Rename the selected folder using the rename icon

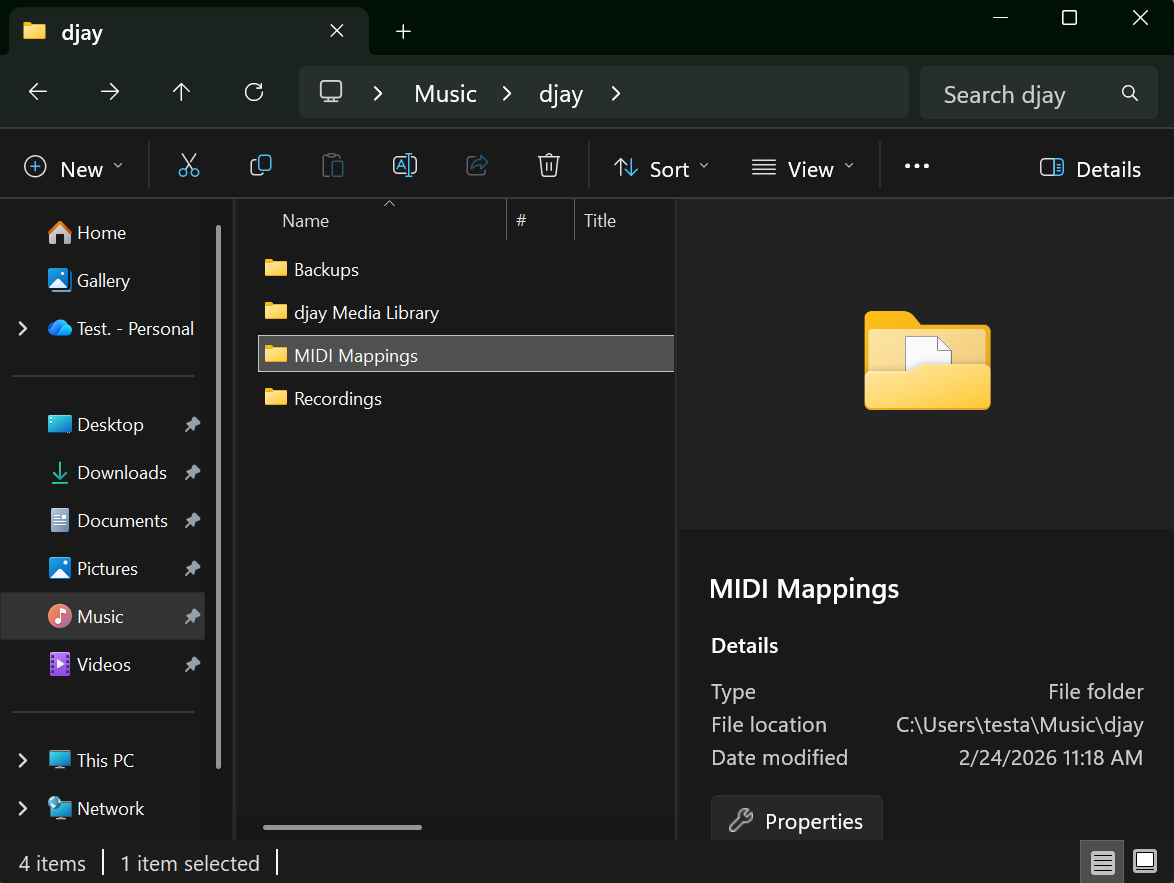(405, 165)
